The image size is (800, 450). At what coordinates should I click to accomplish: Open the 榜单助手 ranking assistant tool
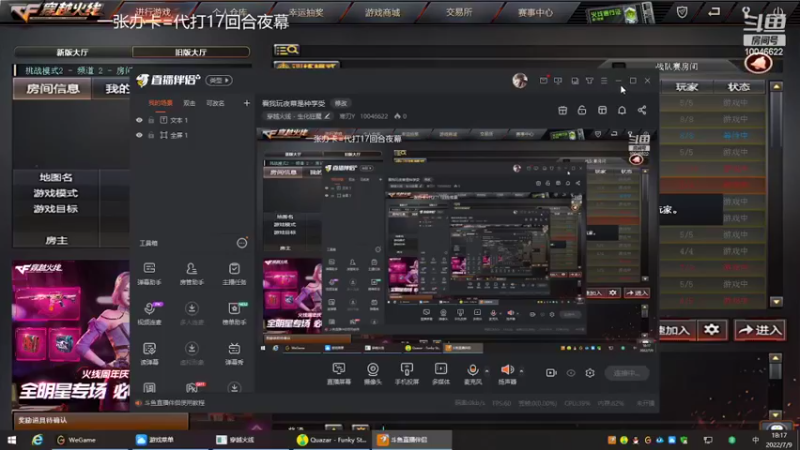234,313
